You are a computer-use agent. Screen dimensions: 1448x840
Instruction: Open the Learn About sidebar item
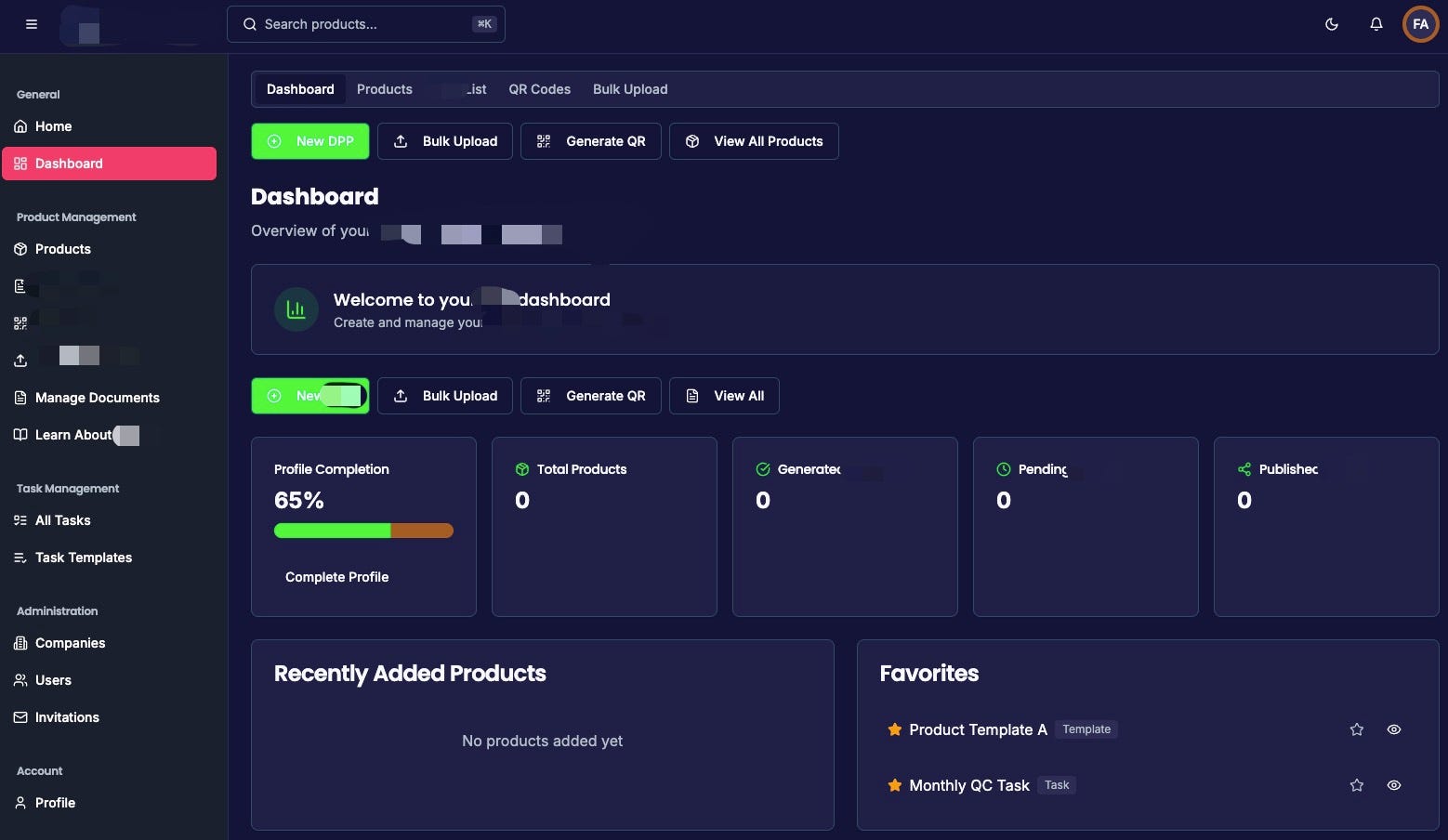(109, 435)
